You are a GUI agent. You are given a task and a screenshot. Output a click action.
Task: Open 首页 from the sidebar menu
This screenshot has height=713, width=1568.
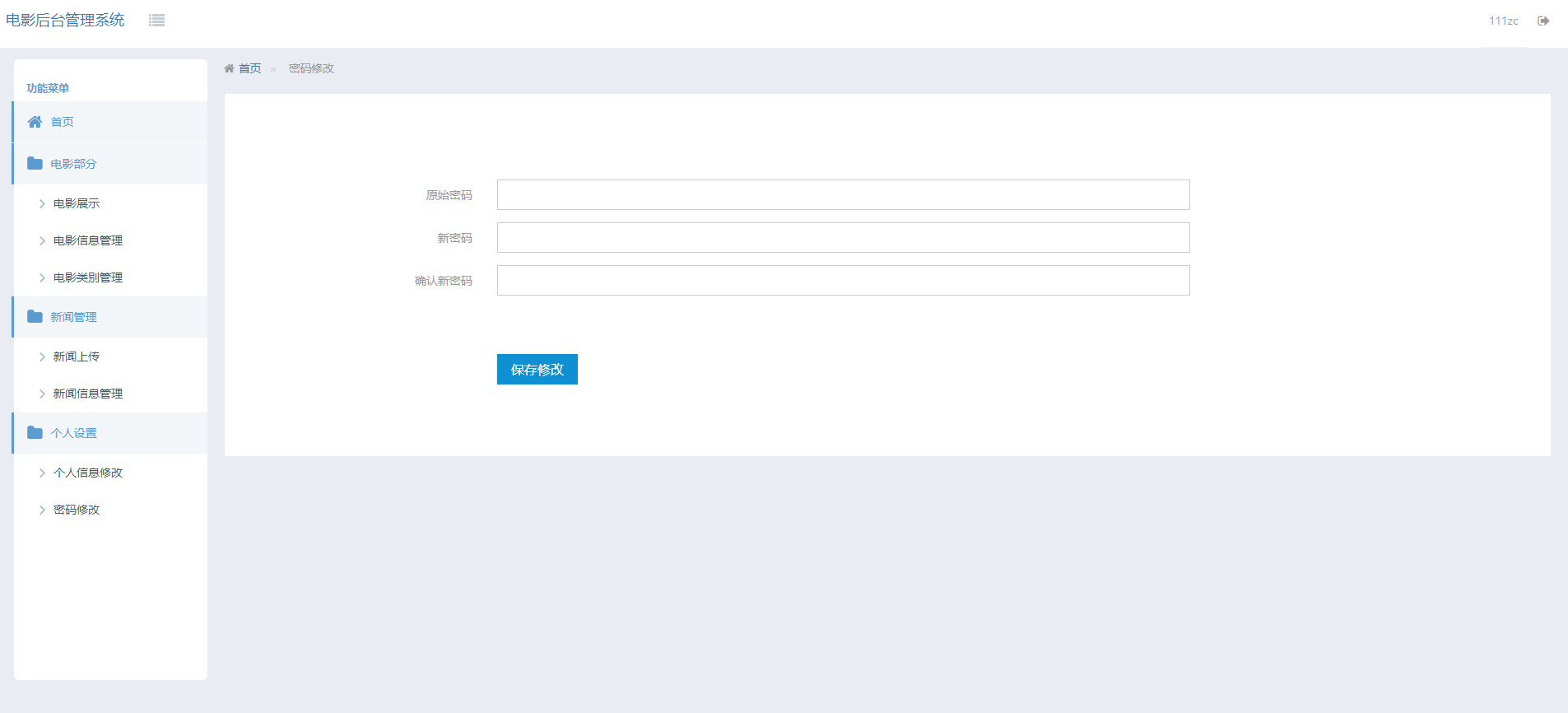tap(110, 122)
